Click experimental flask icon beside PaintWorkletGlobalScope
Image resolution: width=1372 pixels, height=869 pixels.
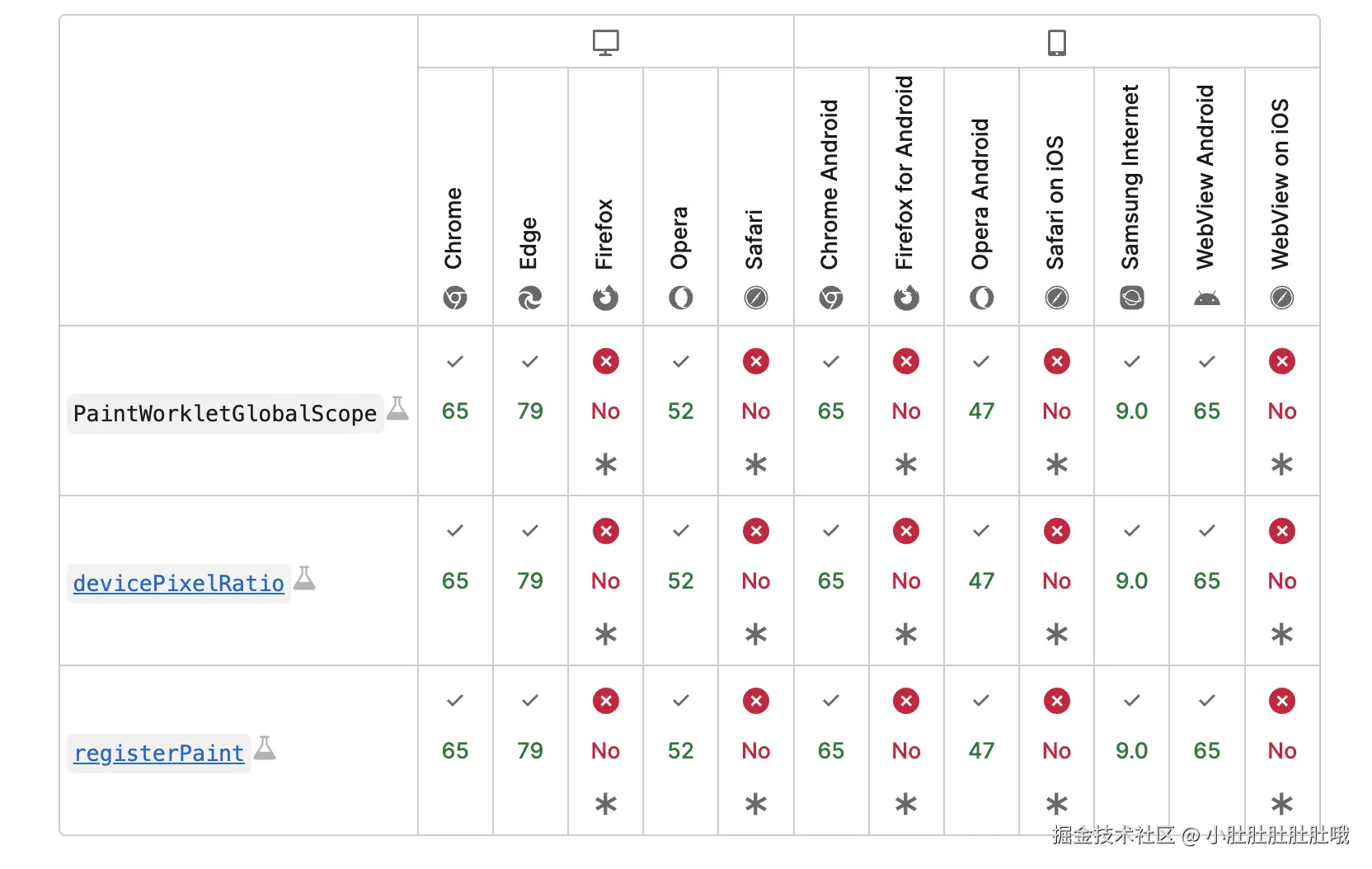pos(398,408)
